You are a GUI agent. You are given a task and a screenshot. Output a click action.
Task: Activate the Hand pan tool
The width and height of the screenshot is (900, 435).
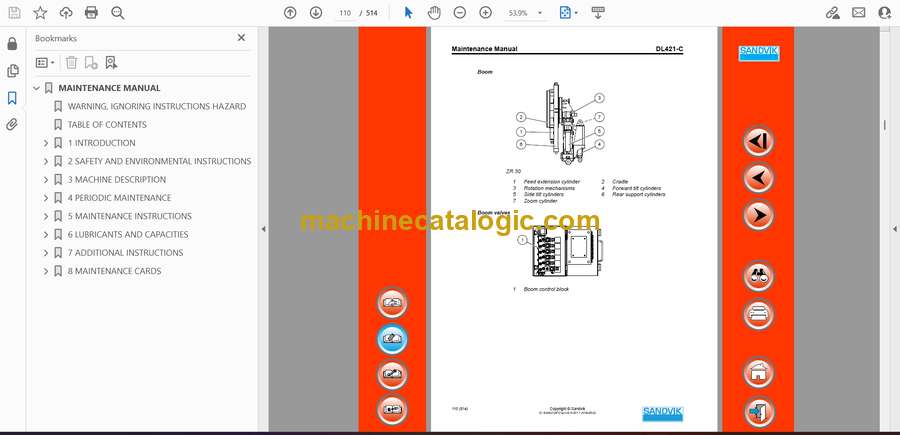click(x=435, y=13)
